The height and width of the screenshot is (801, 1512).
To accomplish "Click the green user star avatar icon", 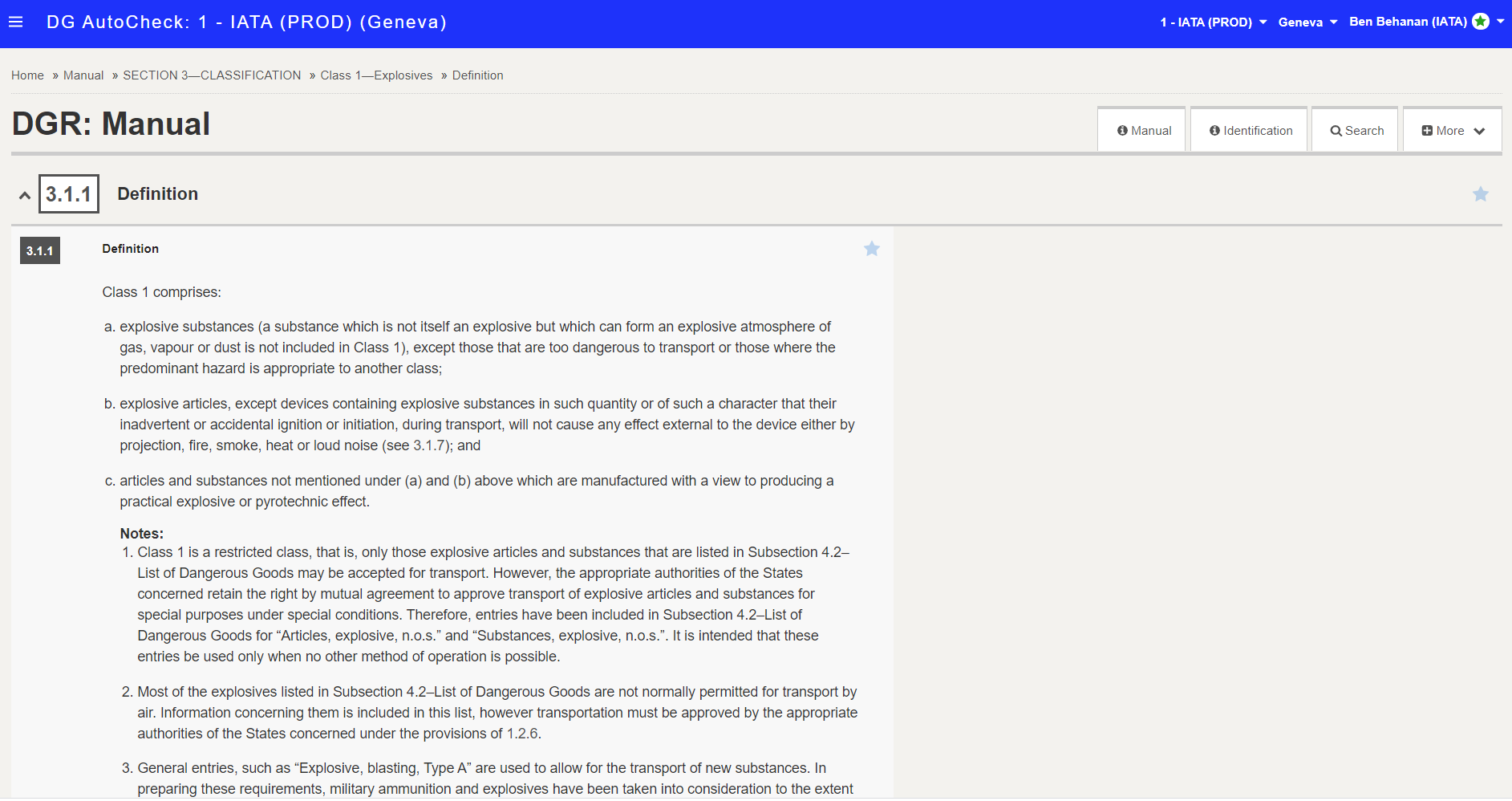I will (x=1481, y=22).
